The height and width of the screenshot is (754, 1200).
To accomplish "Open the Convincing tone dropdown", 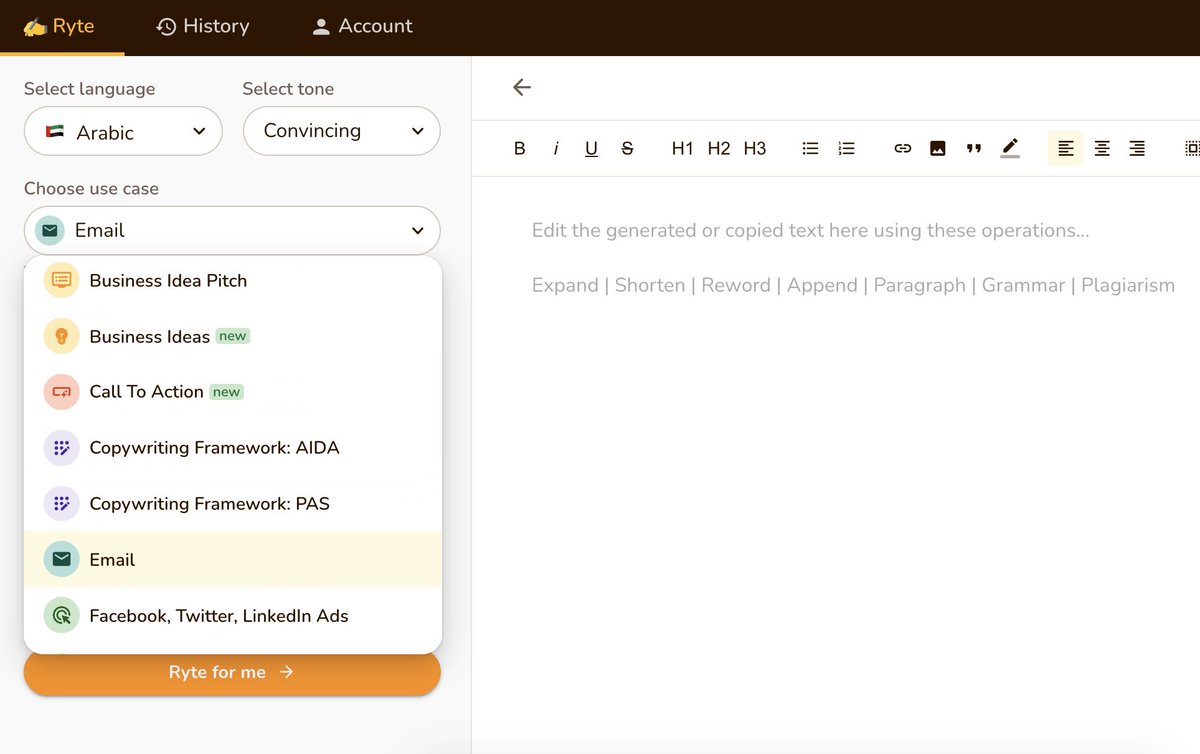I will [x=342, y=131].
